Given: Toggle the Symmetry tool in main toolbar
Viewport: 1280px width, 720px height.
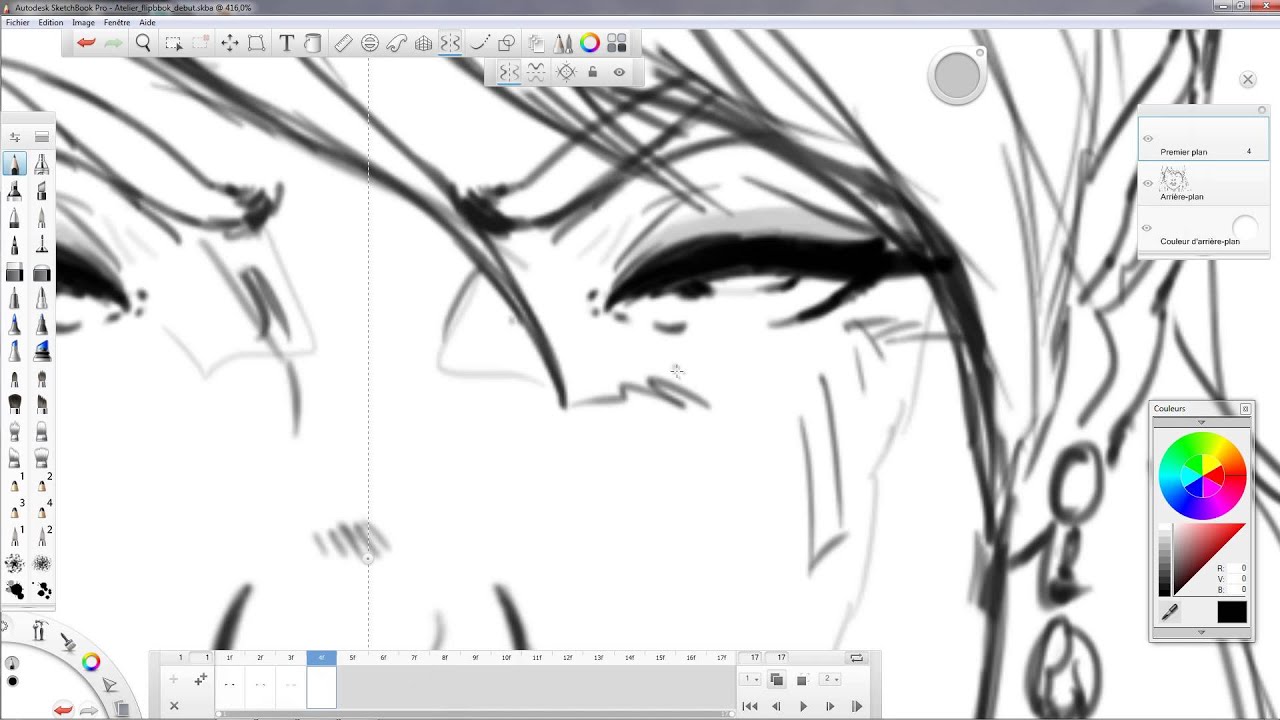Looking at the screenshot, I should (451, 43).
